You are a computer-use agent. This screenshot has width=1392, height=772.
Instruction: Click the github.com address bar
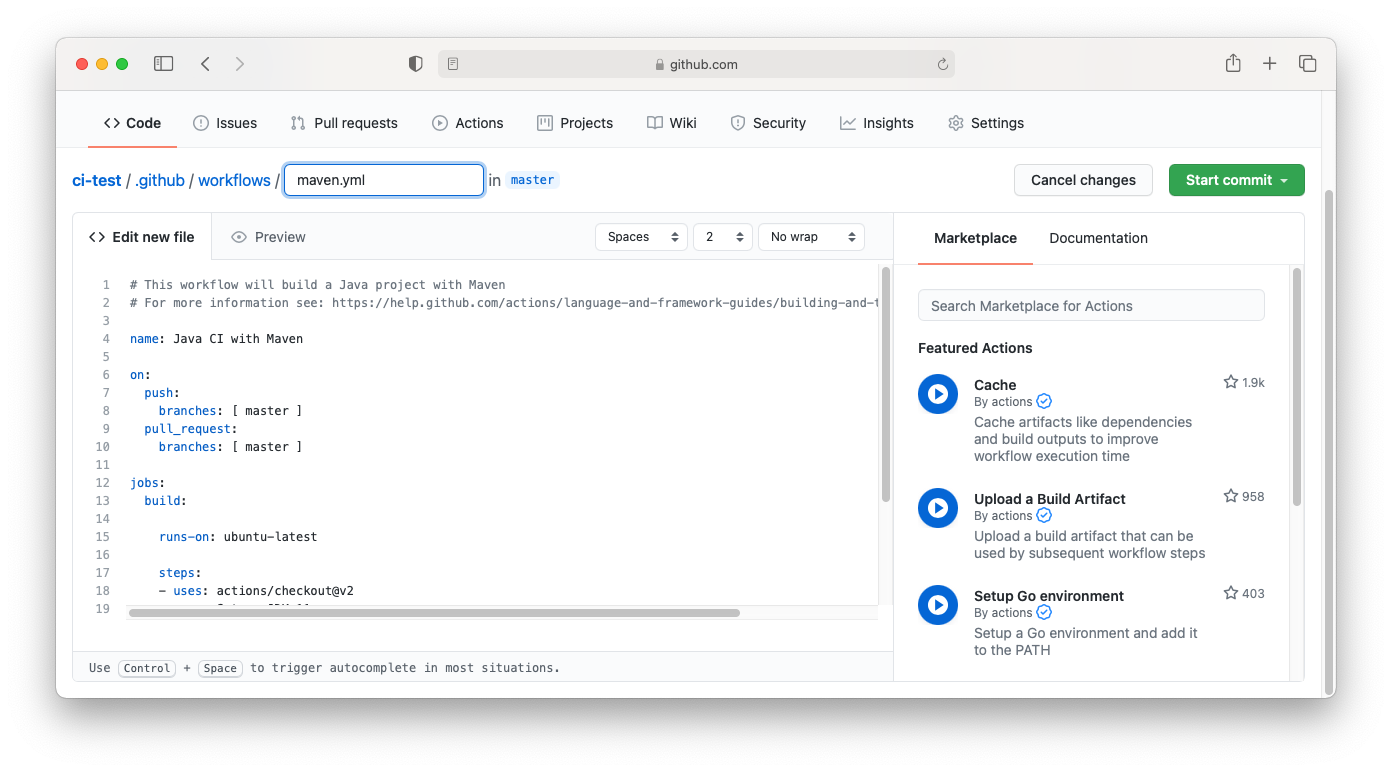[696, 64]
